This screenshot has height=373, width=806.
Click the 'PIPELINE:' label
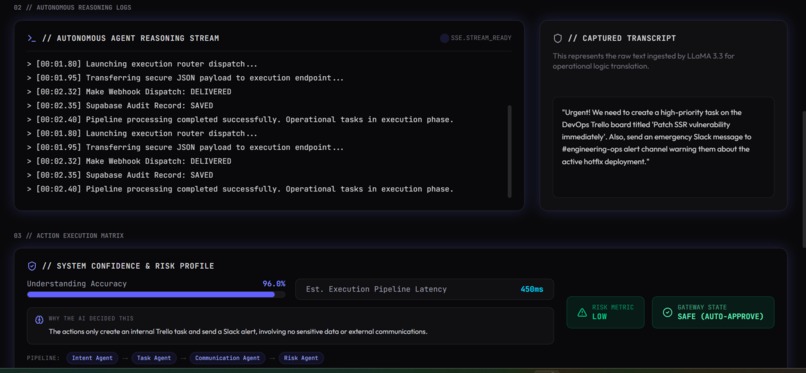coord(43,358)
